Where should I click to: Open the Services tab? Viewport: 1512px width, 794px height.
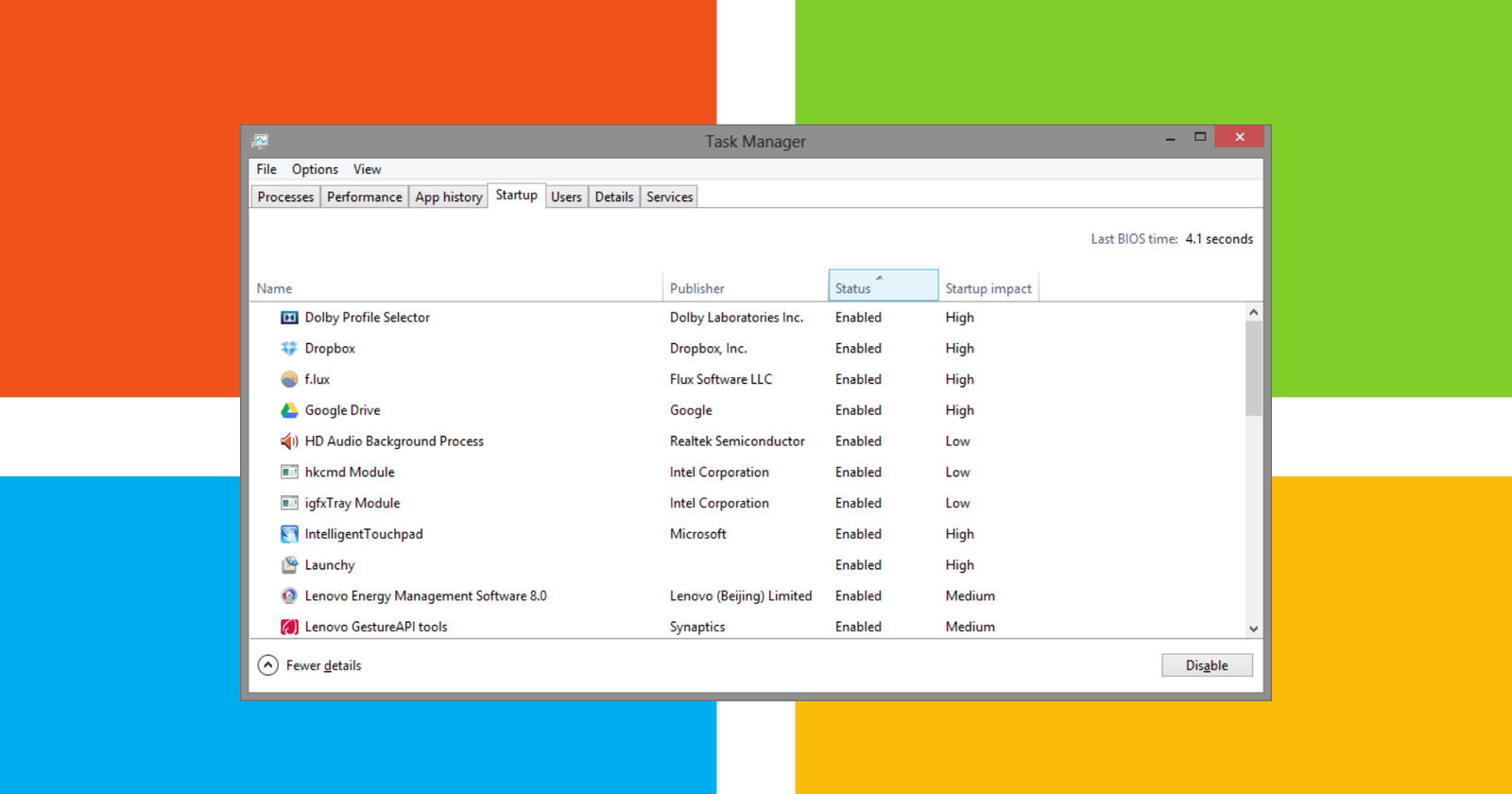coord(669,197)
